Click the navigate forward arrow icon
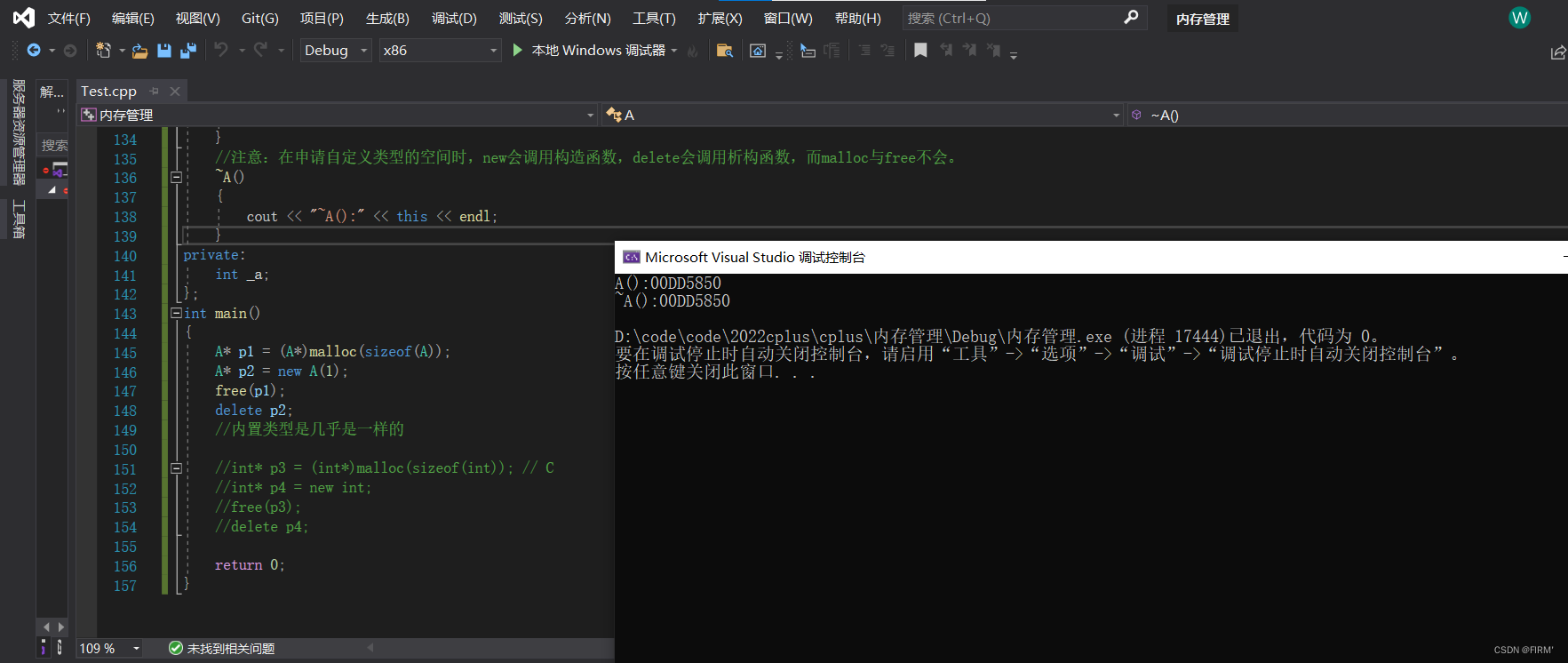The width and height of the screenshot is (1568, 663). [x=70, y=51]
